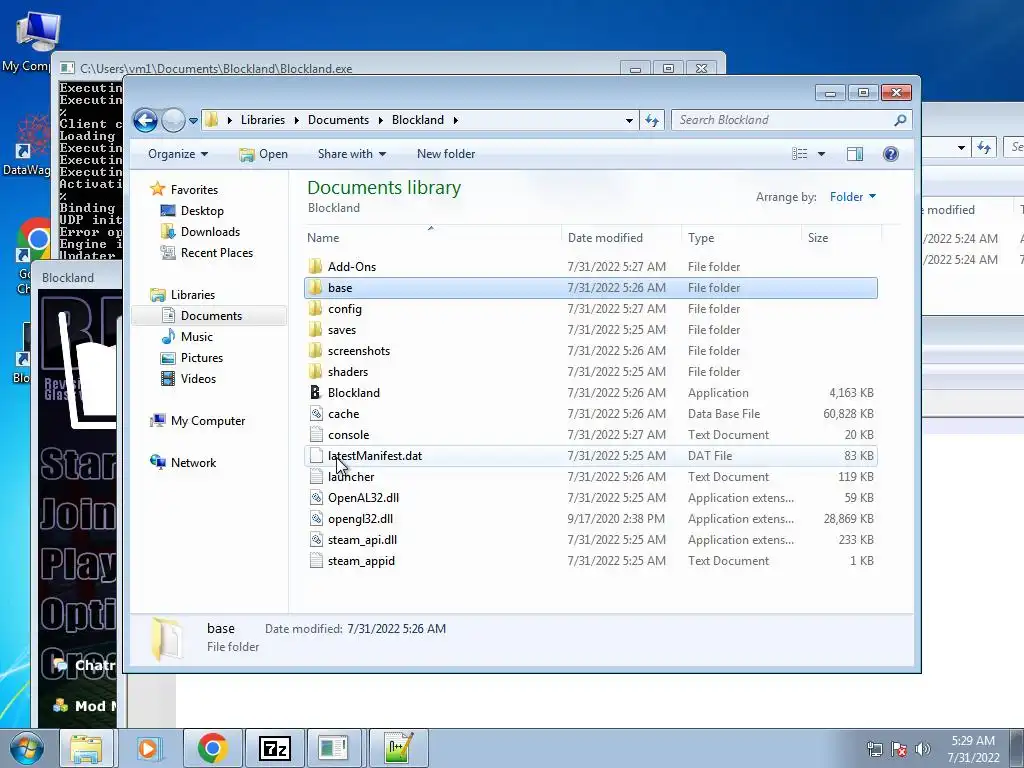The height and width of the screenshot is (768, 1024).
Task: Sort by the Size column
Action: pyautogui.click(x=841, y=238)
